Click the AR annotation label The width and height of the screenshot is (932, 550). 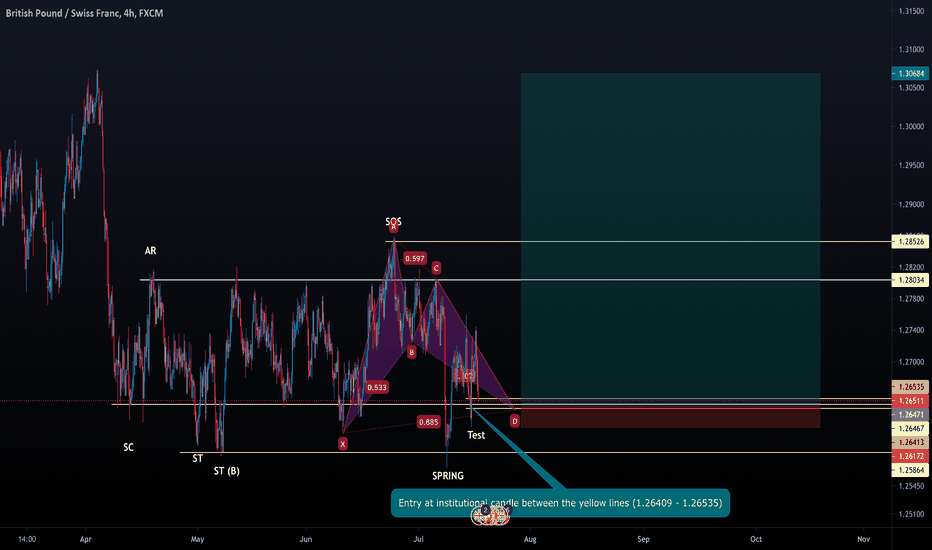150,251
